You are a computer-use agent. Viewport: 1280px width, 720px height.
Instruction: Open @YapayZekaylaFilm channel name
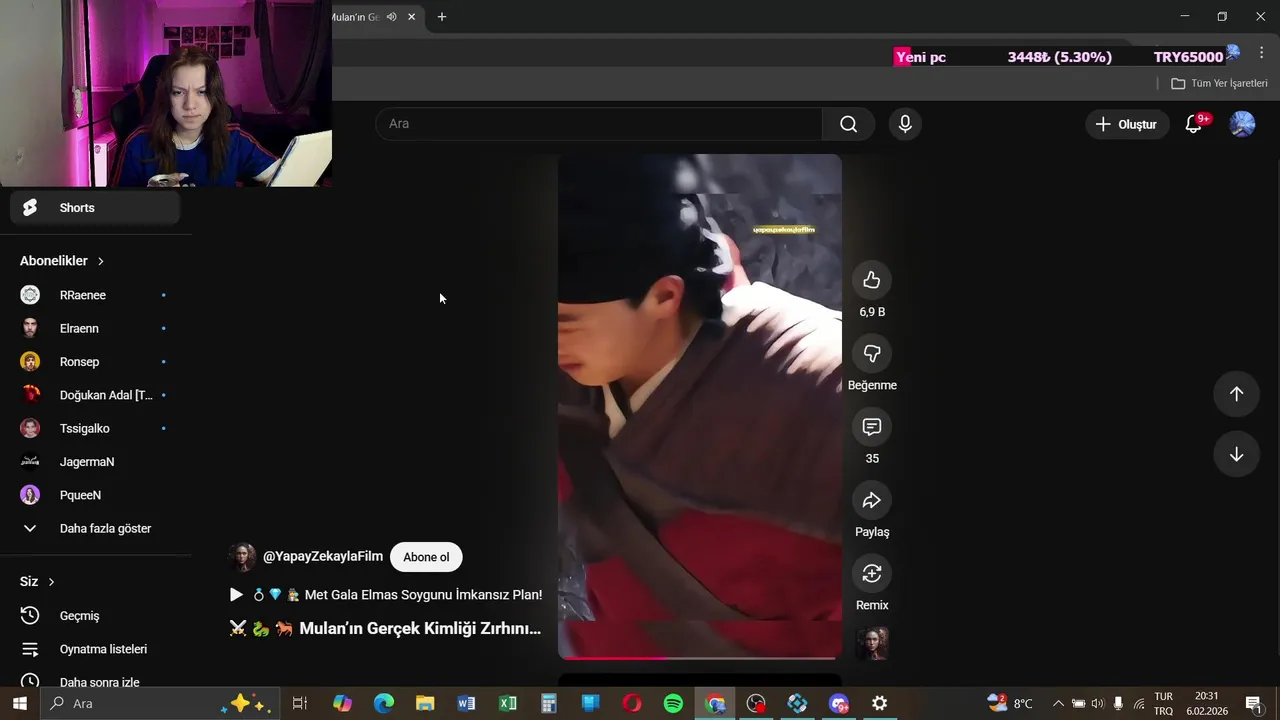[x=322, y=556]
